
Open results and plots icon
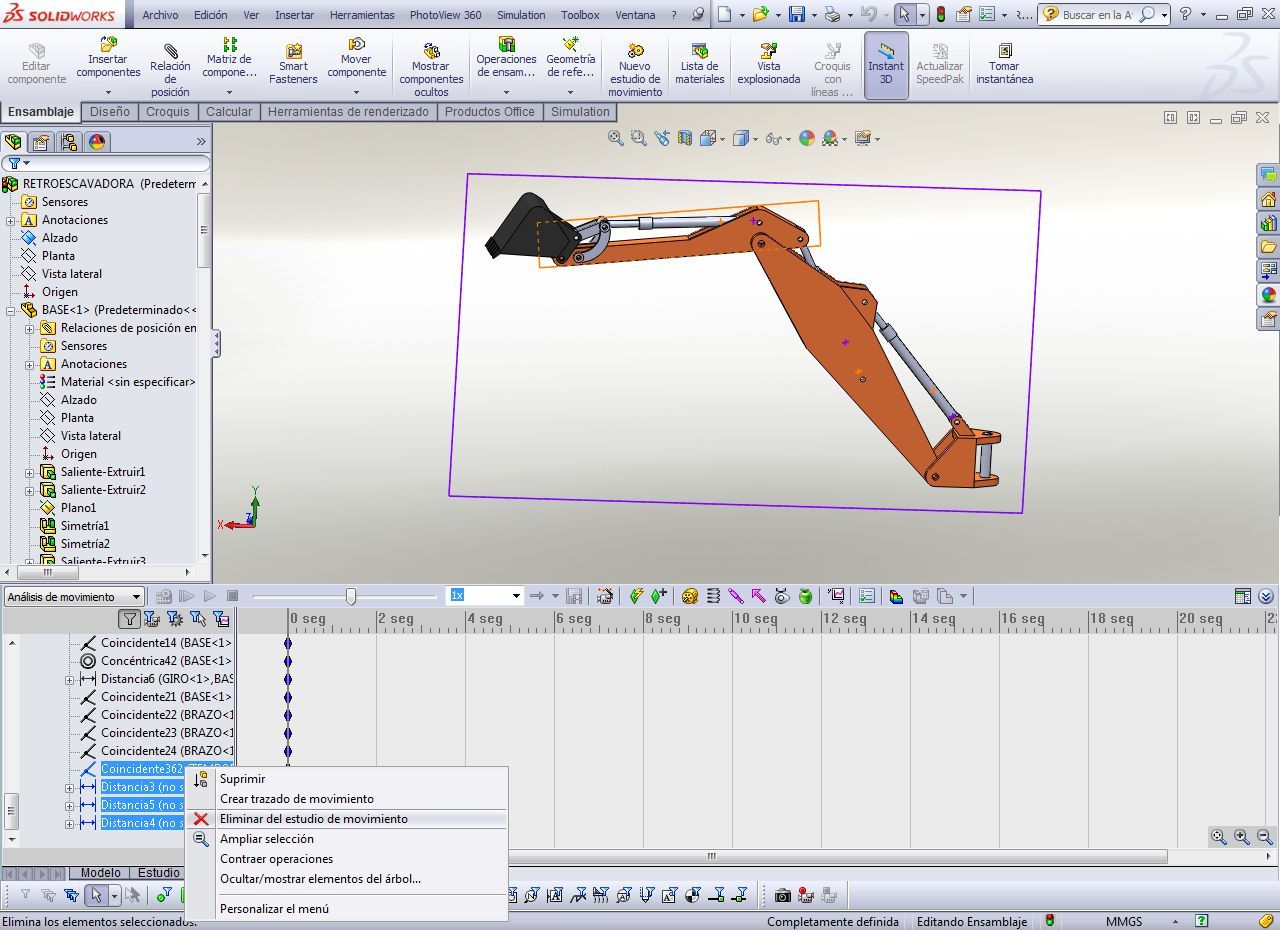coord(836,596)
